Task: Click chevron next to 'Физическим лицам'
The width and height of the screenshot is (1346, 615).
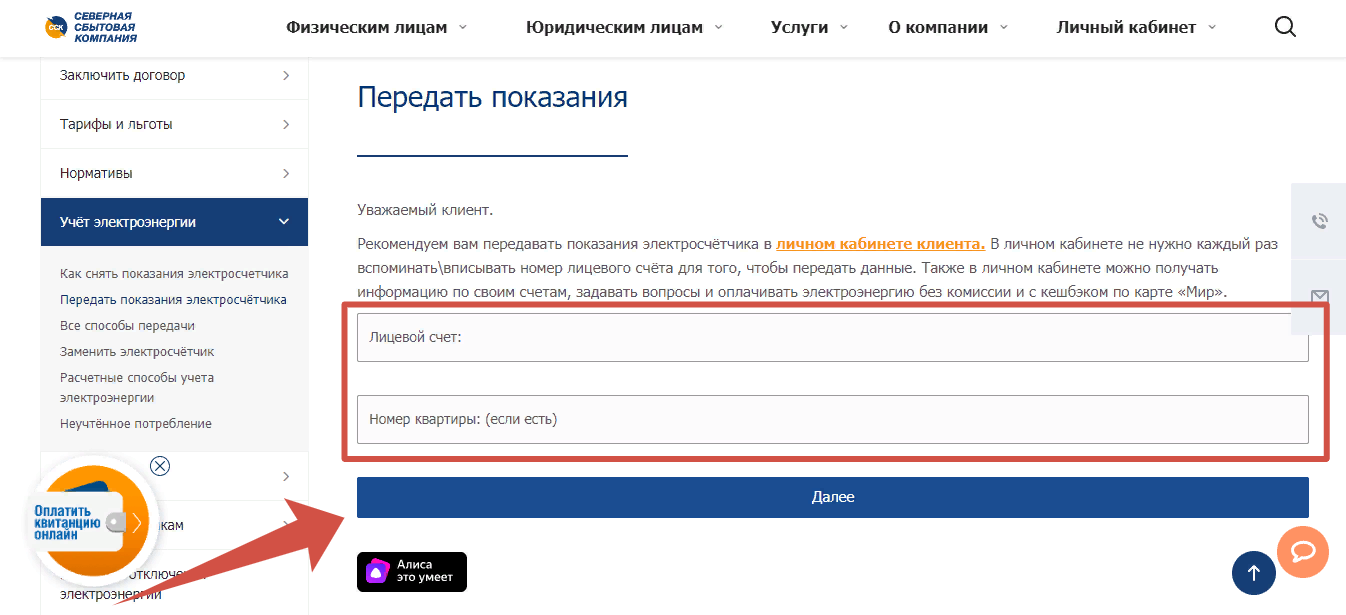Action: pyautogui.click(x=462, y=27)
